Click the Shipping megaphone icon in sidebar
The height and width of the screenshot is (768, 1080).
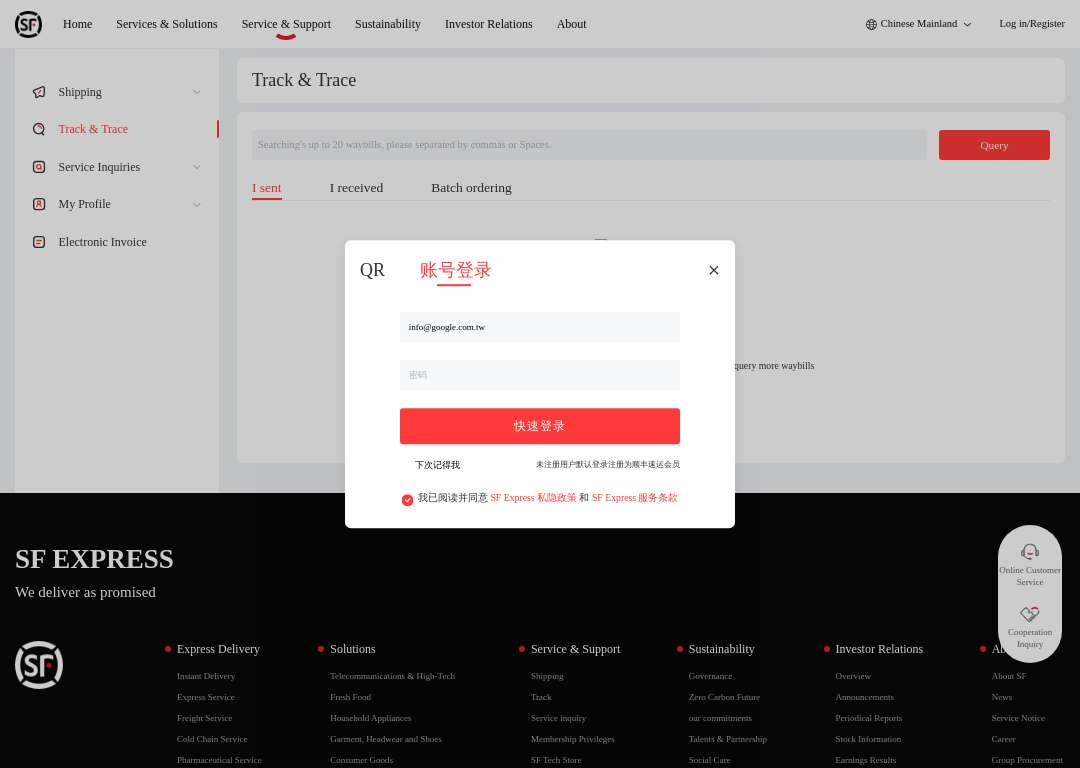(x=39, y=92)
